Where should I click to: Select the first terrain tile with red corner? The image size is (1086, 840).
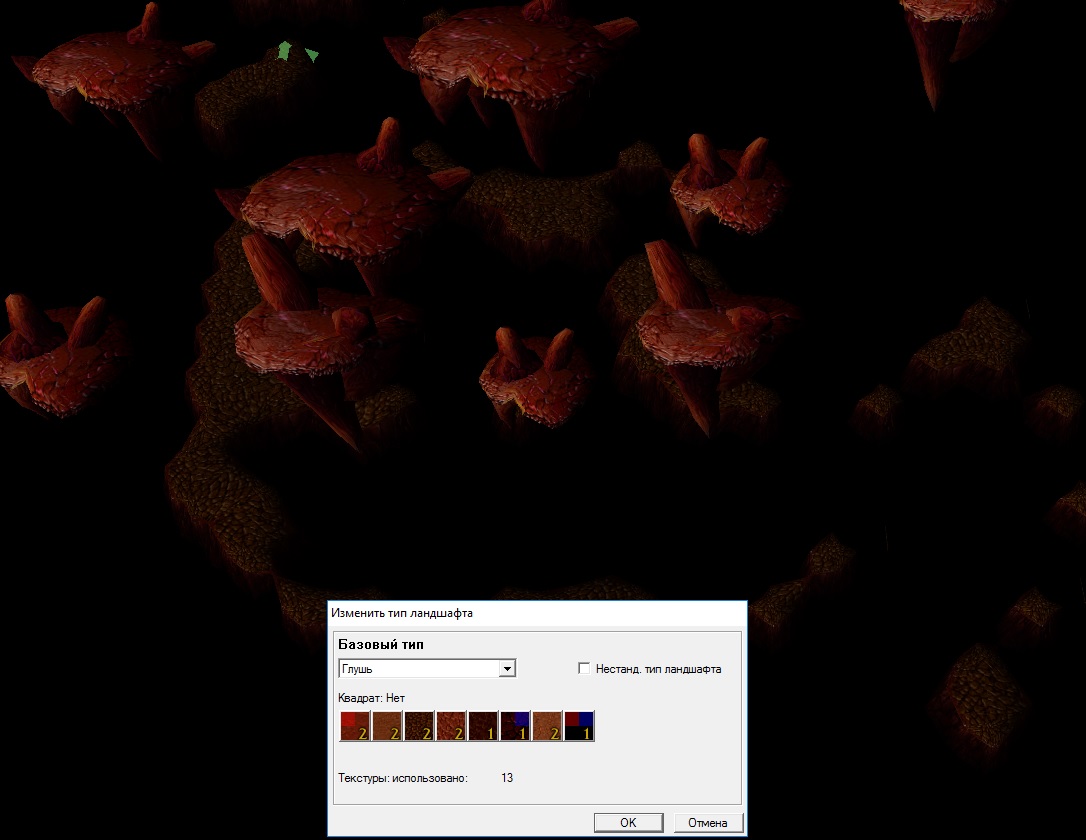tap(355, 726)
